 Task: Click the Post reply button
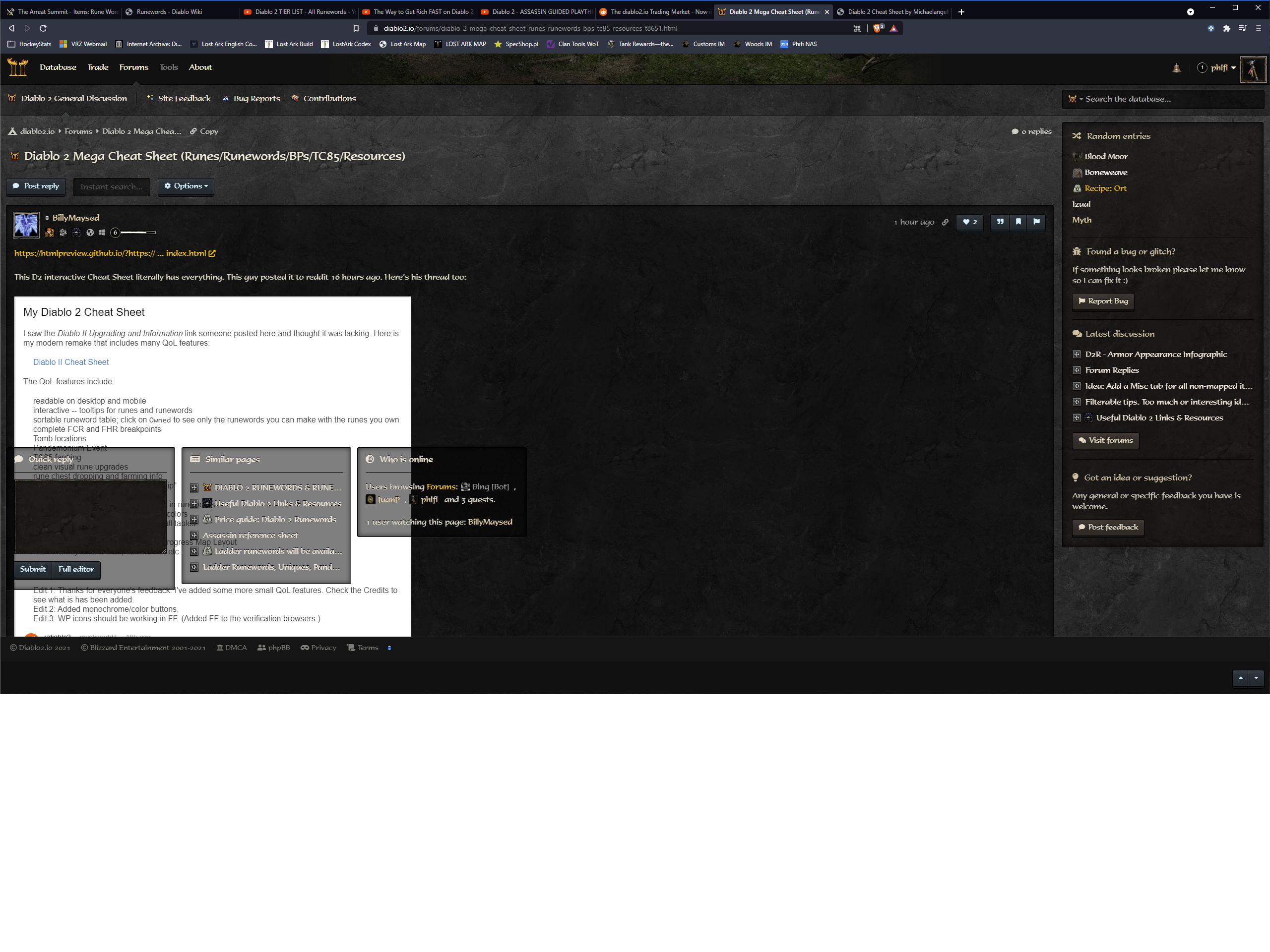coord(36,186)
